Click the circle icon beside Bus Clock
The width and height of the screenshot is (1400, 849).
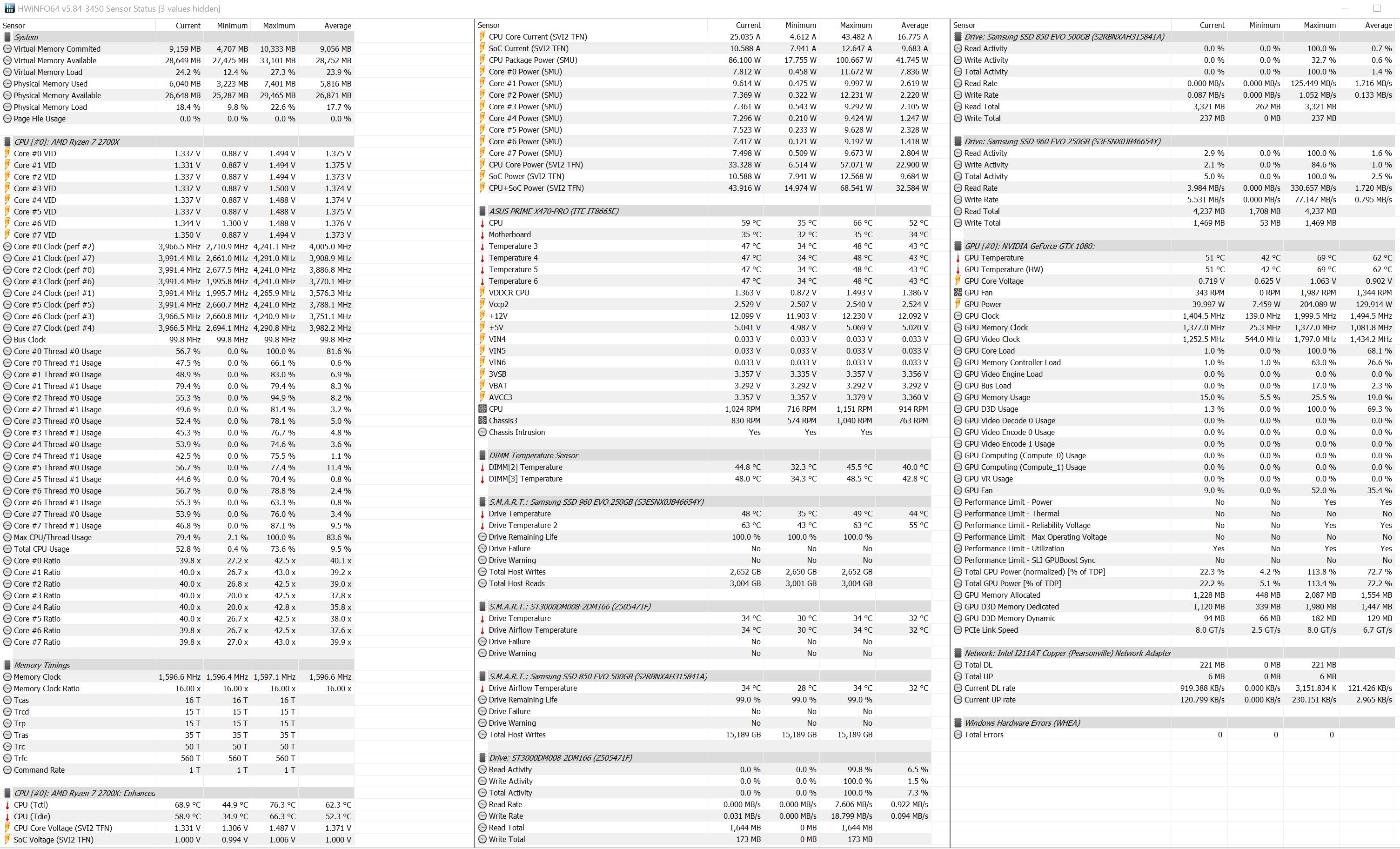(x=7, y=339)
